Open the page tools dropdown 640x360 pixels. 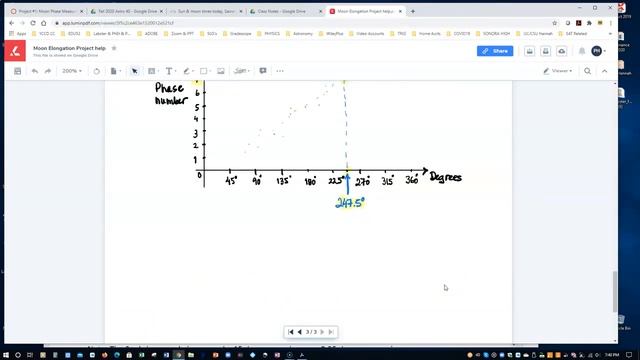(x=116, y=71)
